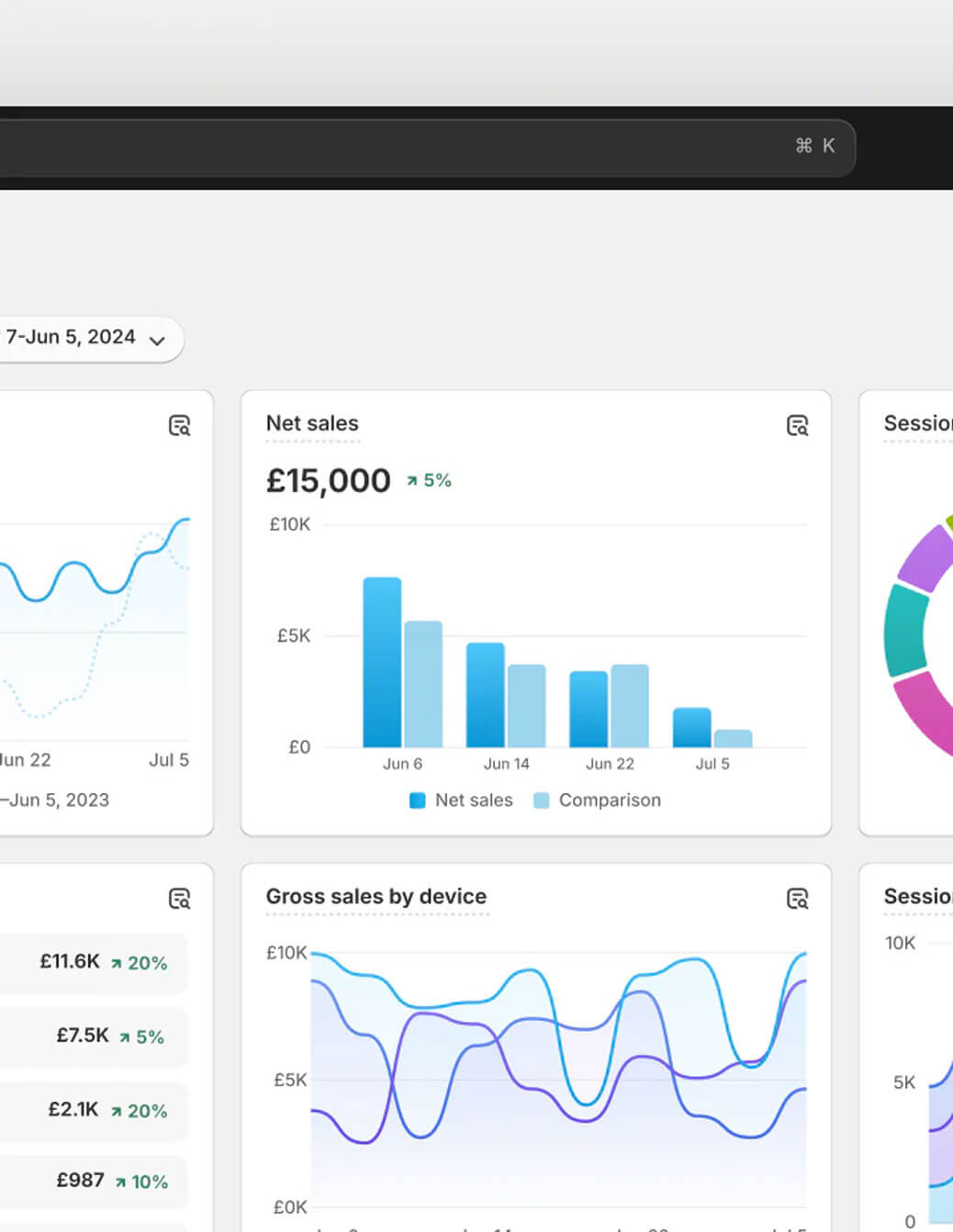Open the Gross sales by device report icon
Image resolution: width=953 pixels, height=1232 pixels.
tap(798, 899)
